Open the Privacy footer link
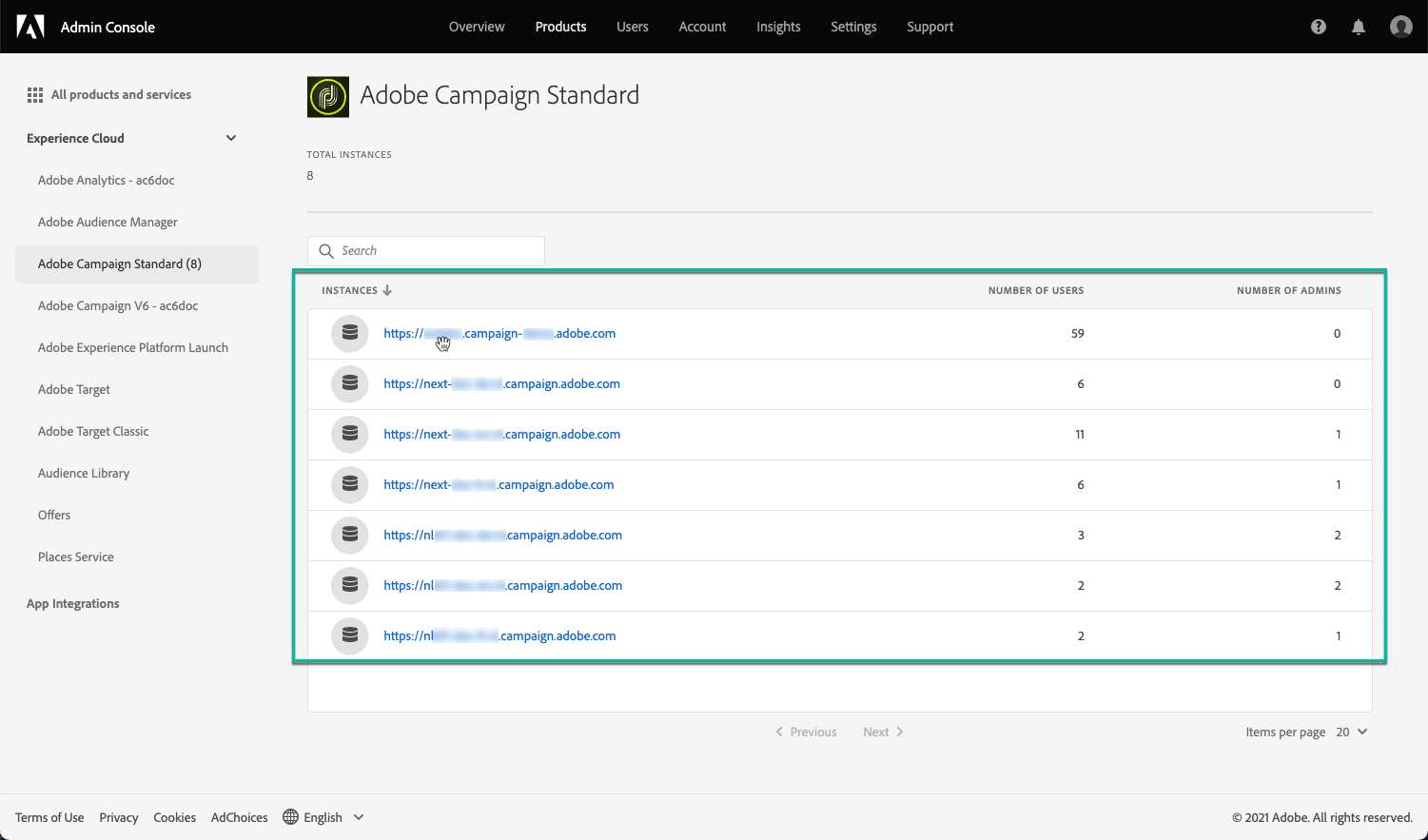 point(119,817)
